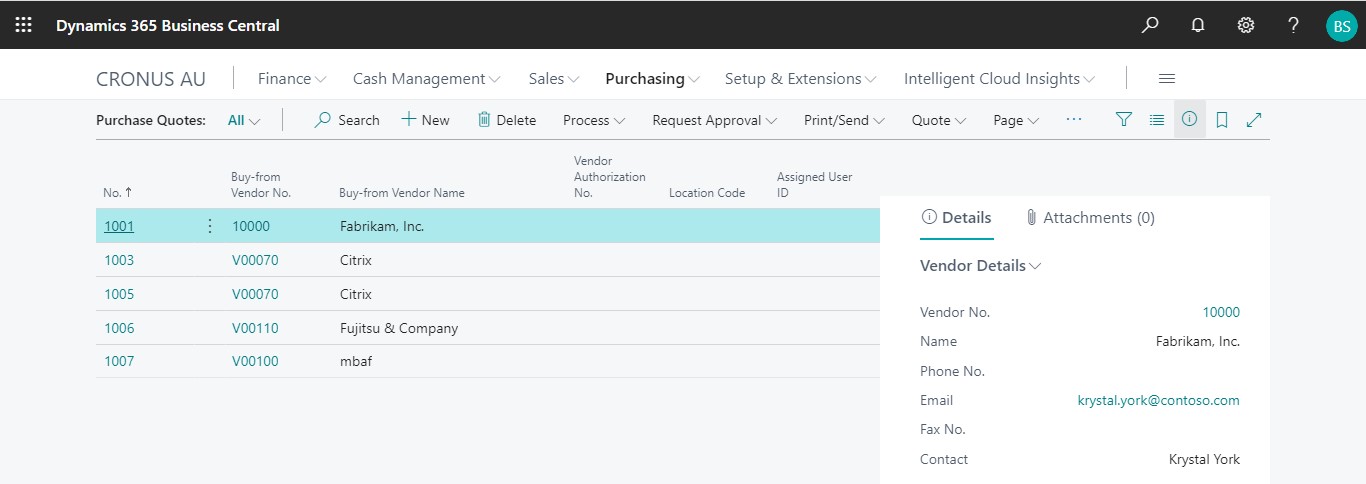Open row actions for quote 1001

(x=210, y=226)
